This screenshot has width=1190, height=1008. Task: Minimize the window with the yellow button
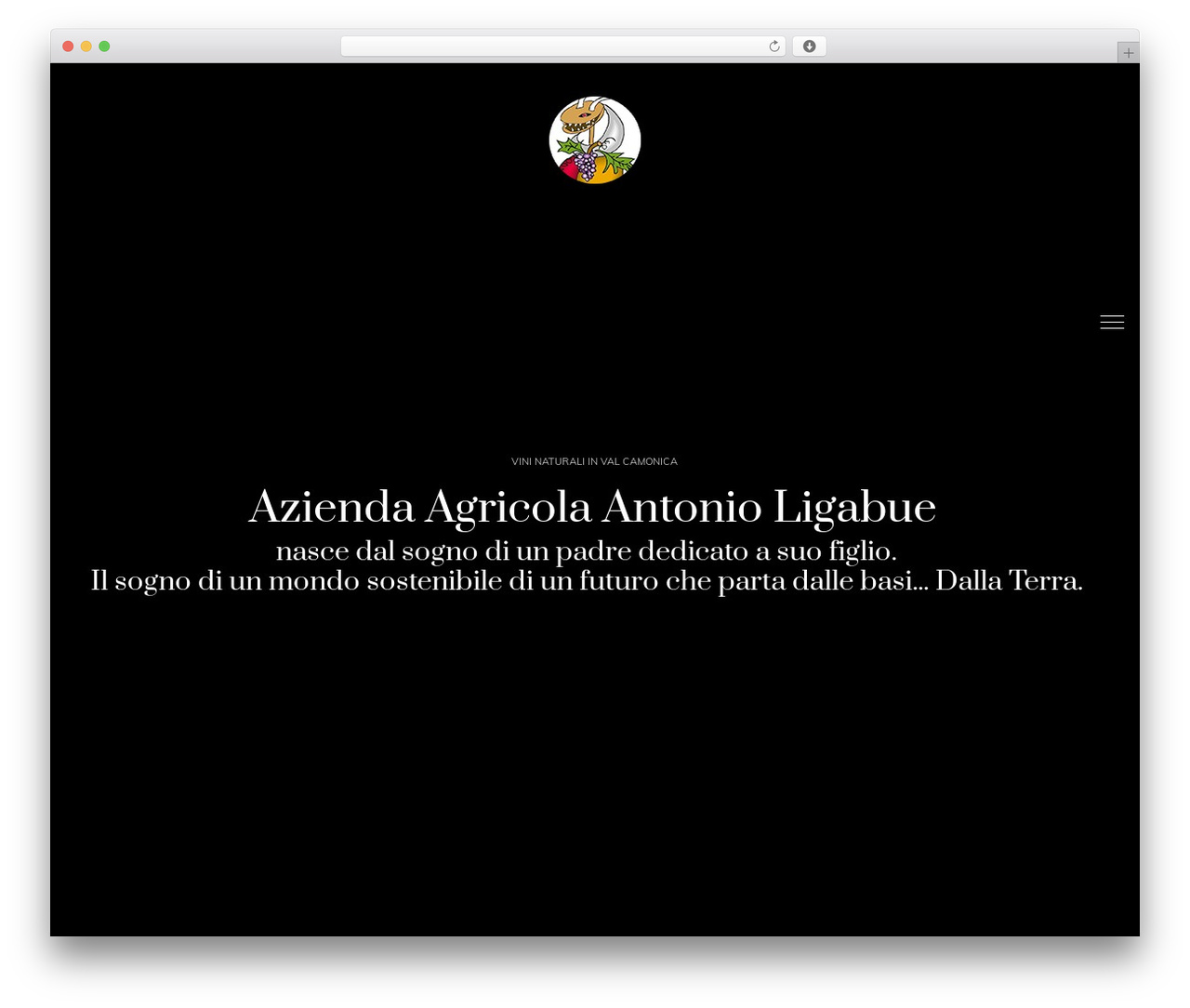(86, 46)
